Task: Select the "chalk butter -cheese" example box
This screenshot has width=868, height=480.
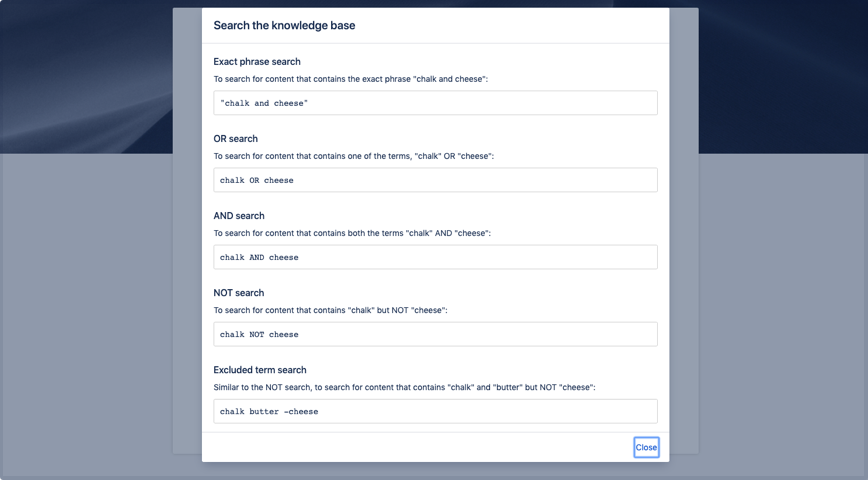Action: click(x=435, y=411)
